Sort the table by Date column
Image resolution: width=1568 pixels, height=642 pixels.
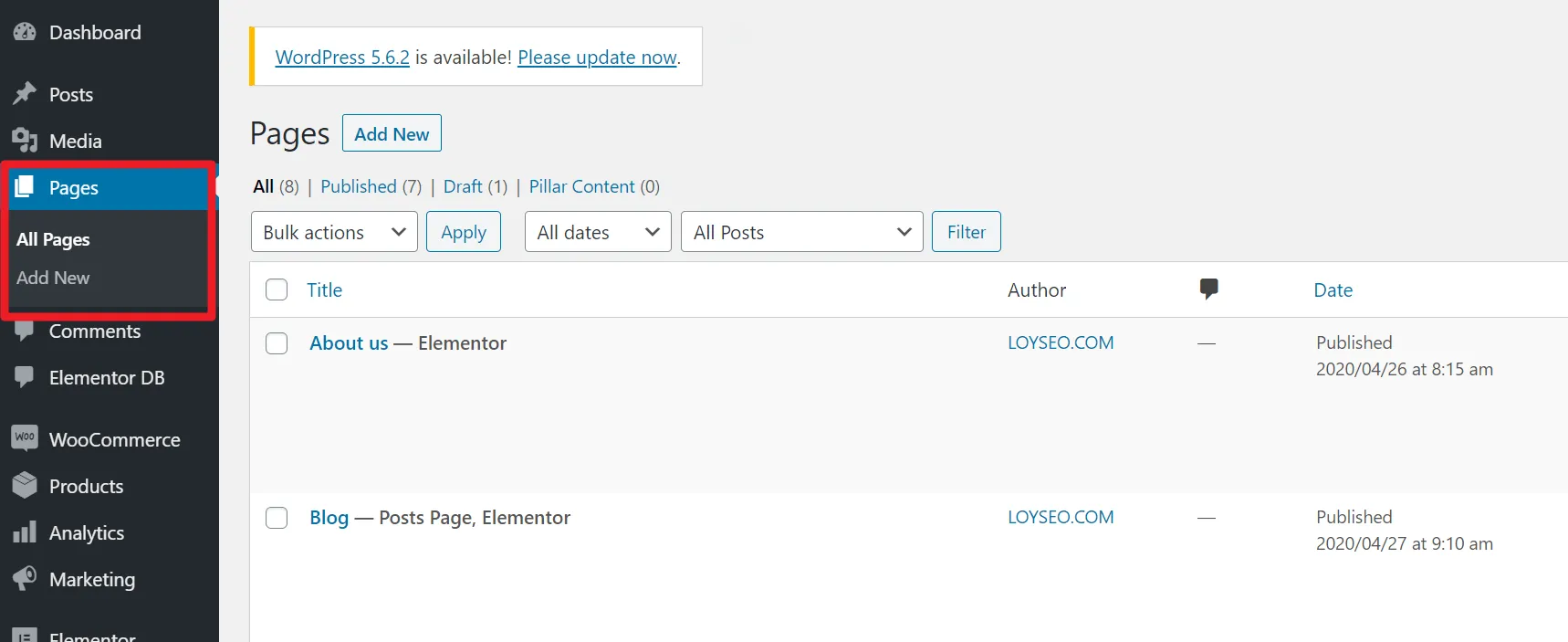pos(1333,289)
